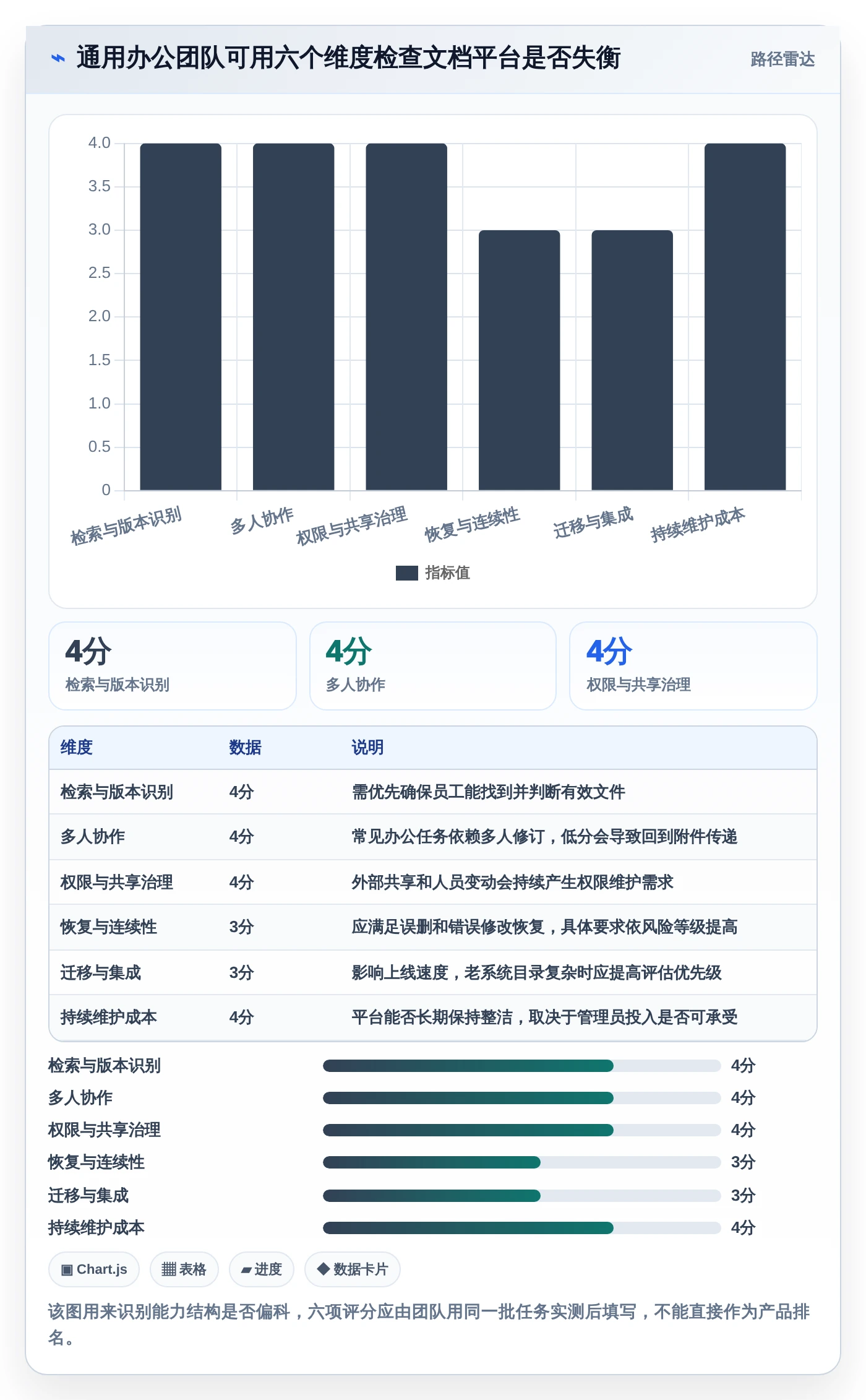Select the 权限与共享治理 table row name
The image size is (866, 1400).
pos(116,883)
